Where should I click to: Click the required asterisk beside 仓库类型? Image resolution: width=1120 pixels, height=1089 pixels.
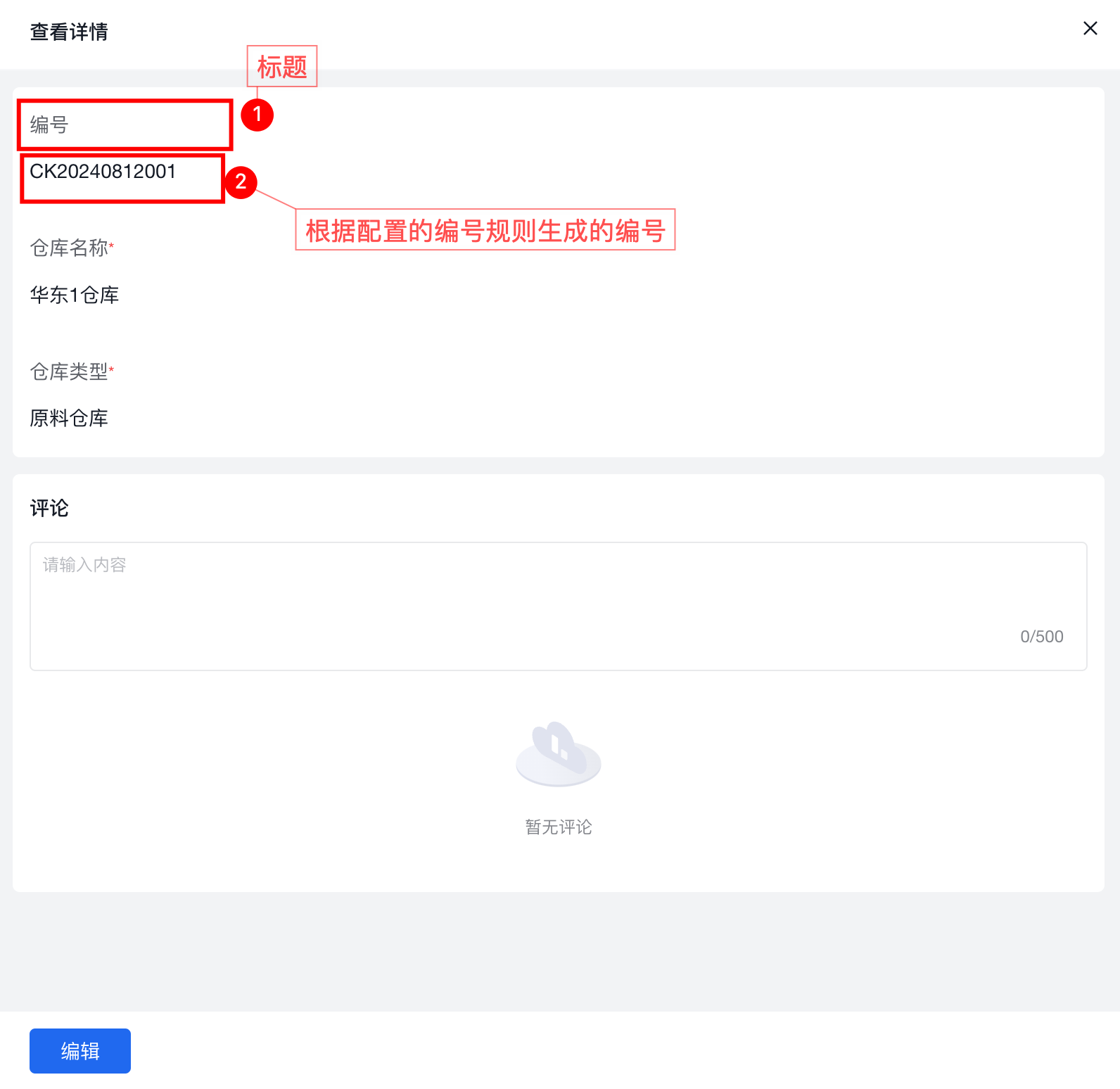click(112, 369)
